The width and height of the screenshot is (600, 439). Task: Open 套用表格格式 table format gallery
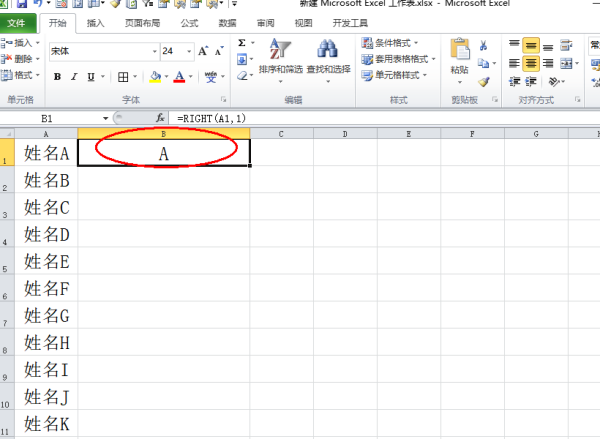tap(398, 59)
